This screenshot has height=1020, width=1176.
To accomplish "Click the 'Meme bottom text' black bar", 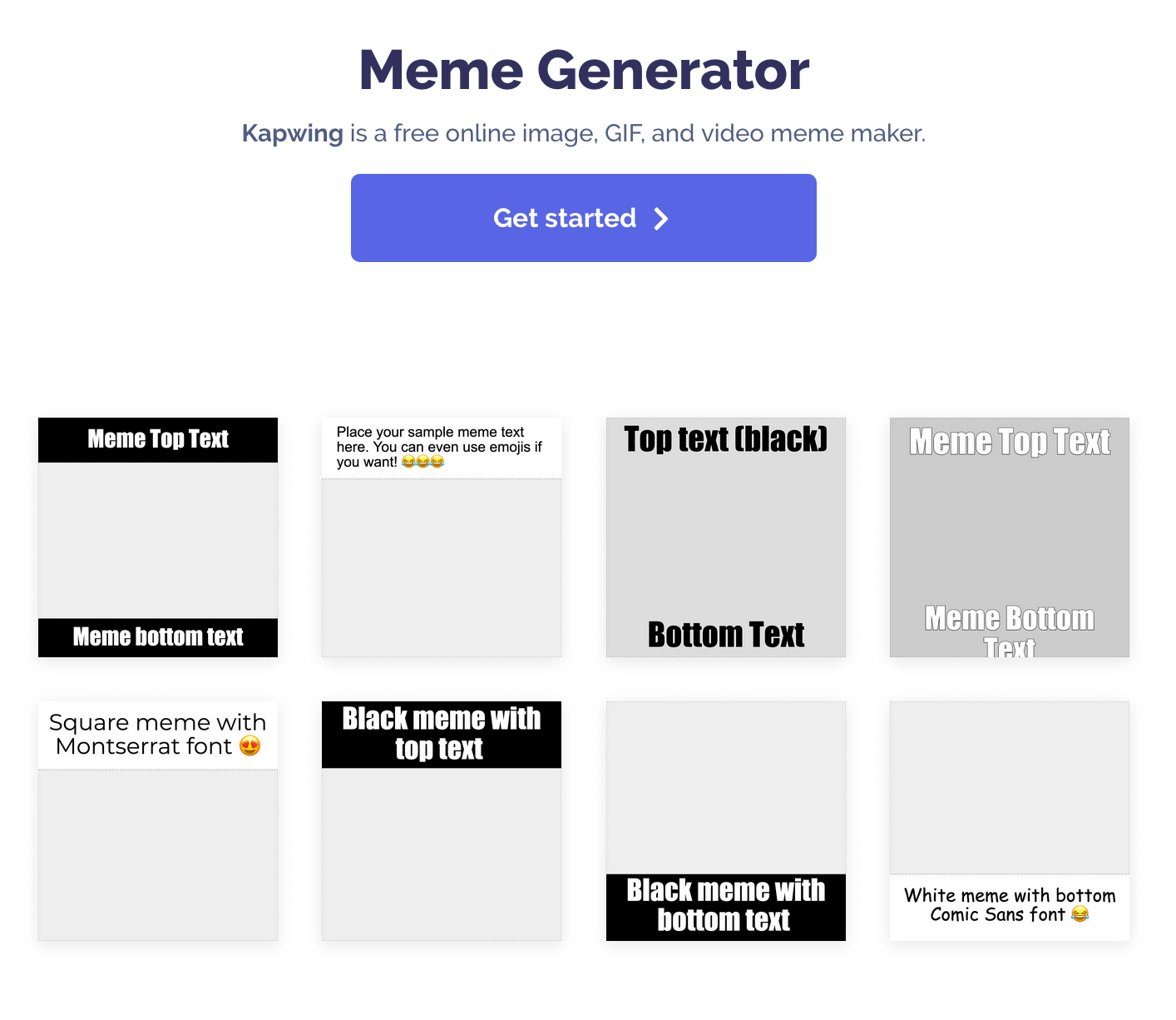I will pyautogui.click(x=158, y=637).
